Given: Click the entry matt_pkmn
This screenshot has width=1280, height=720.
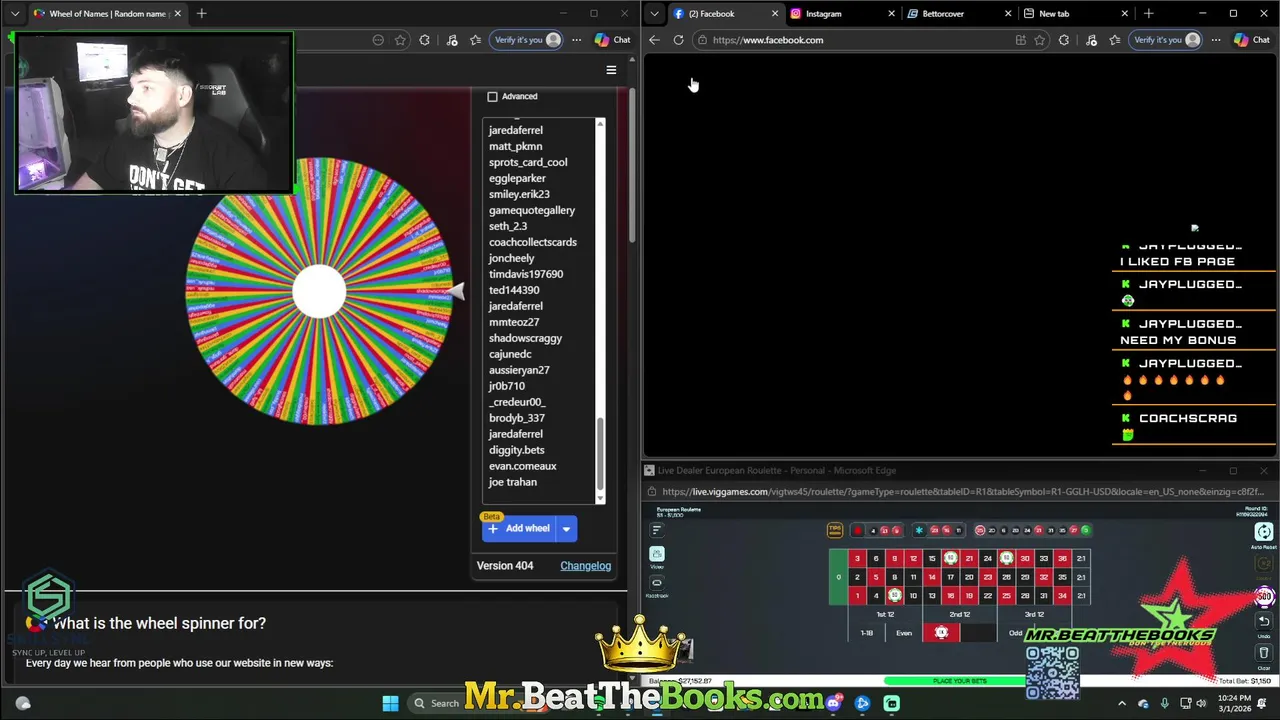Looking at the screenshot, I should click(515, 146).
